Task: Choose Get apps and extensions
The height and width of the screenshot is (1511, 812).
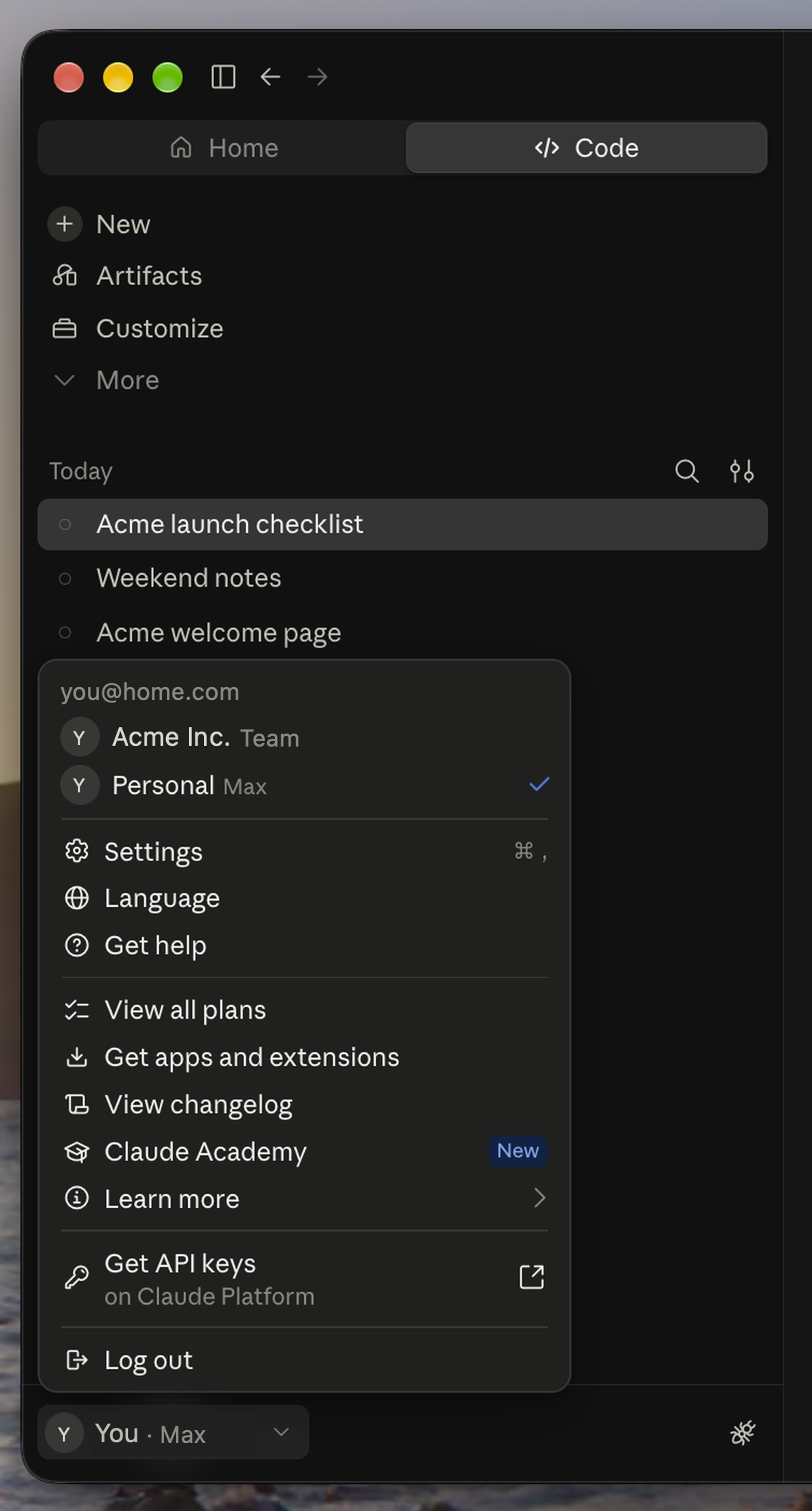Action: (304, 1057)
